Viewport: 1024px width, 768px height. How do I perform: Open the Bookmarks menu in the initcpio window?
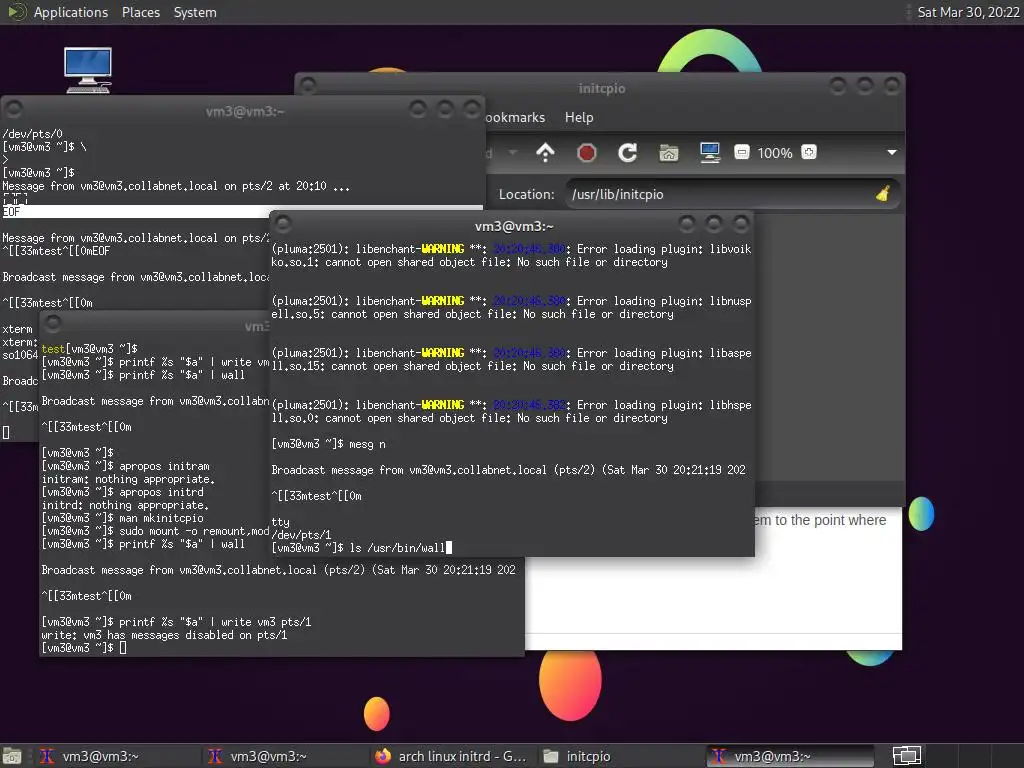(516, 118)
